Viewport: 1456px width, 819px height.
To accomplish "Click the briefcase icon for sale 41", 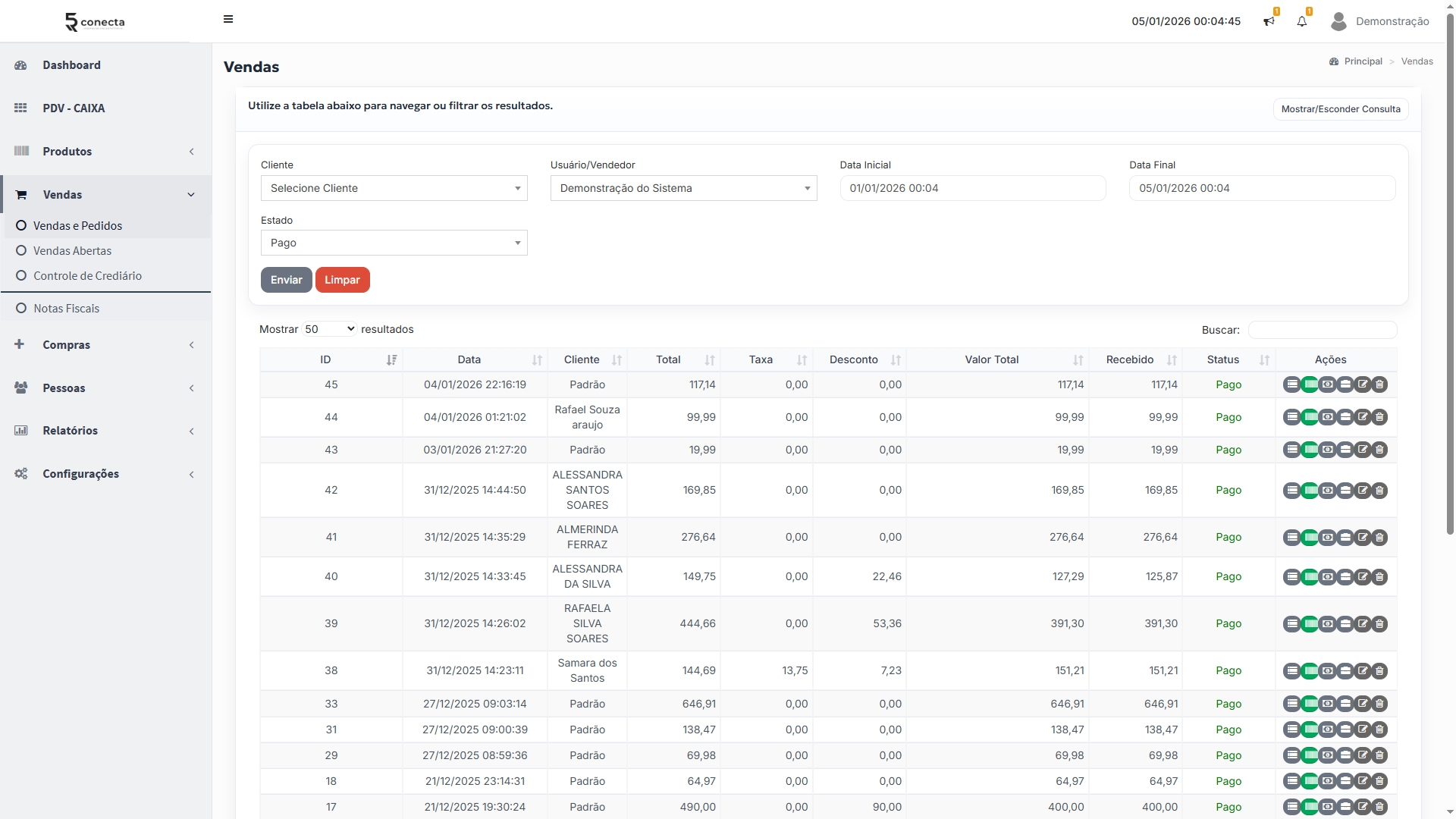I will coord(1345,538).
